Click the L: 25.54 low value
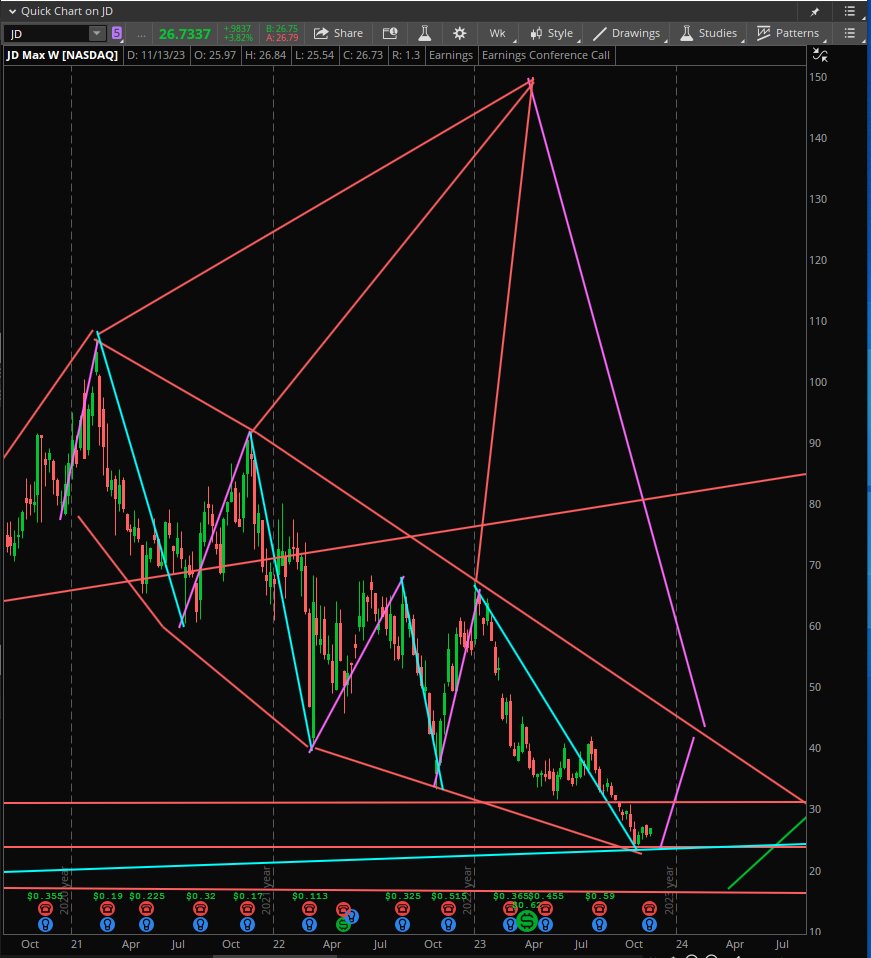Viewport: 871px width, 958px height. pyautogui.click(x=314, y=55)
